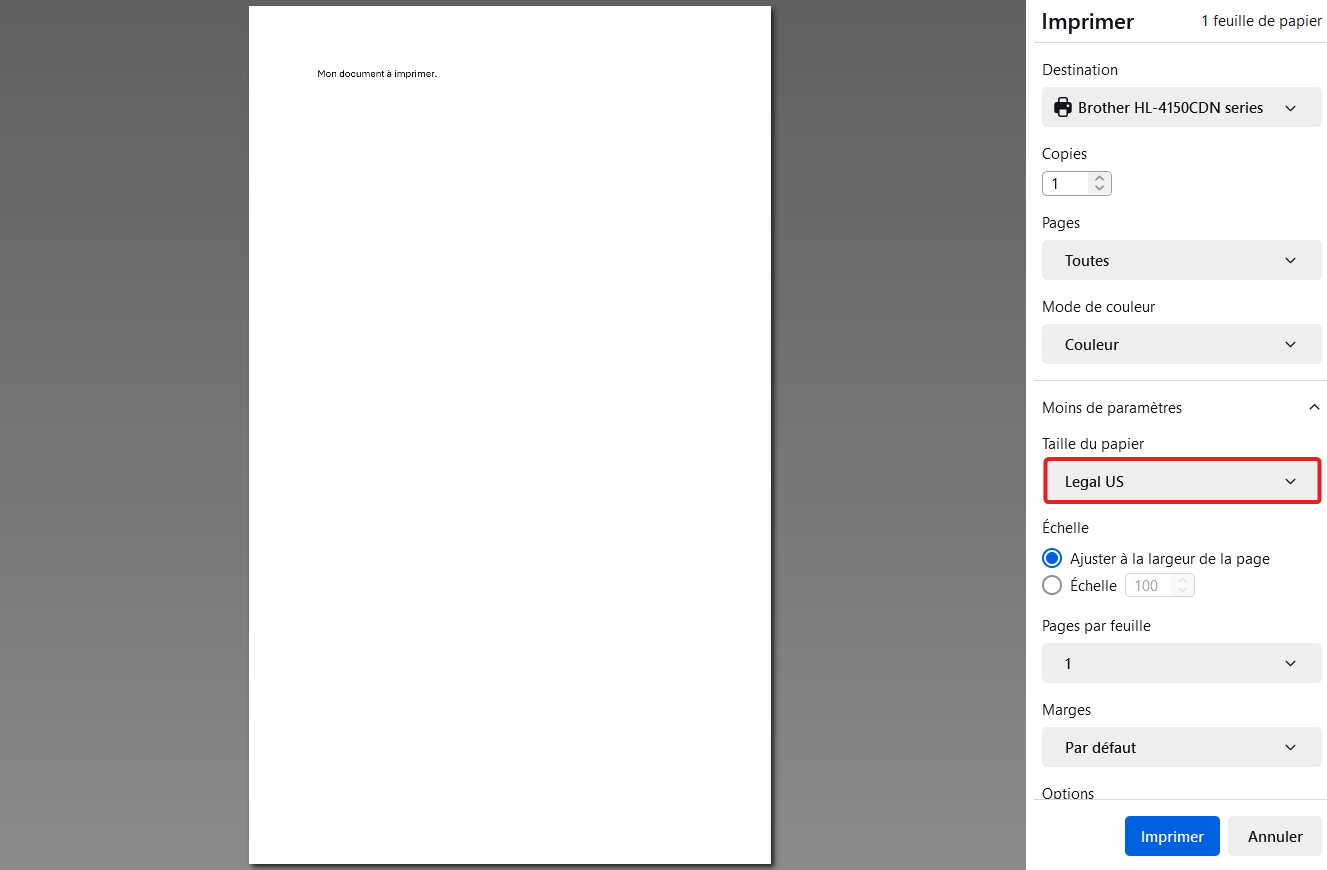Click the 'Options' section label
Viewport: 1327px width, 870px height.
point(1068,793)
